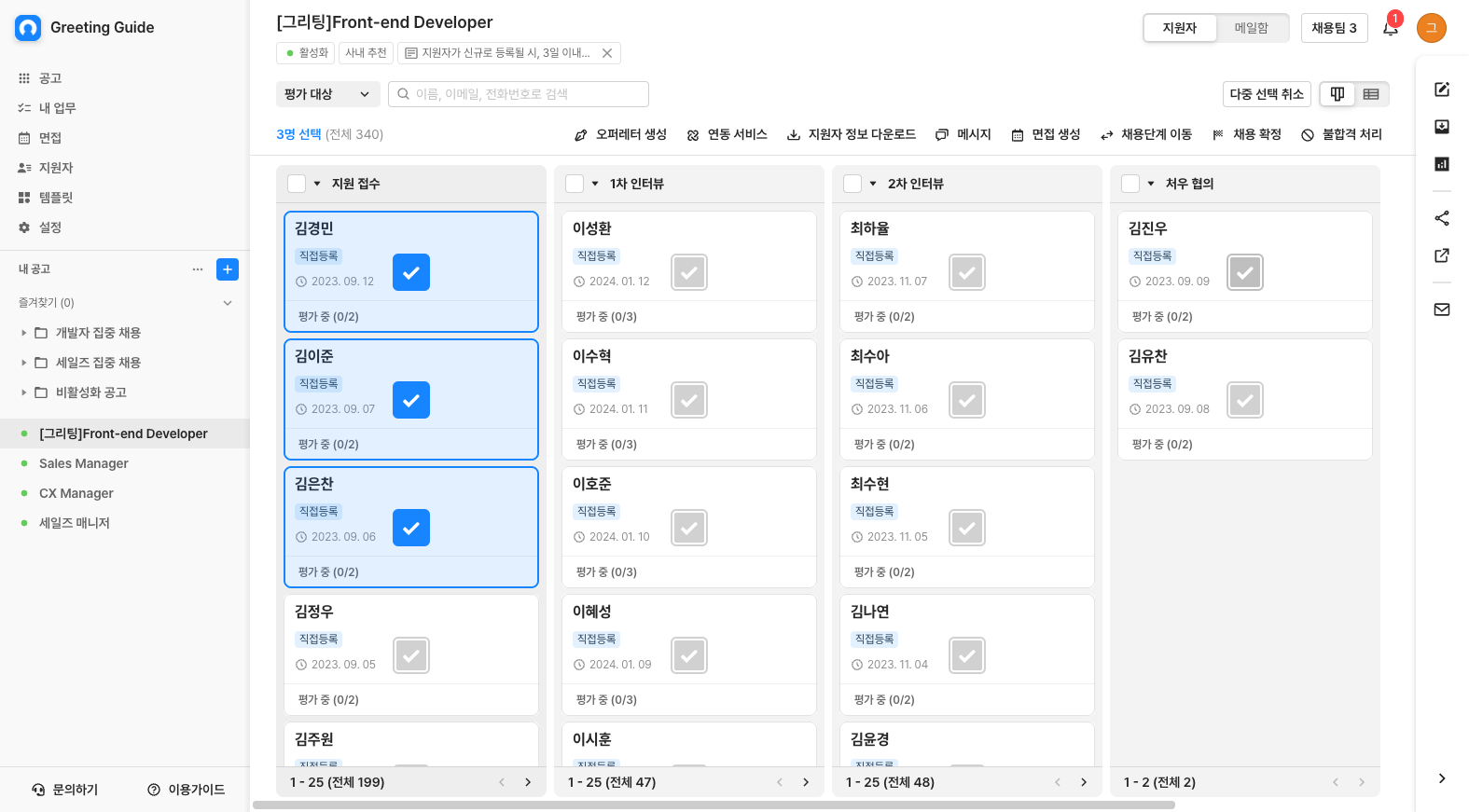
Task: Click 지원자 정보 다운로드 action
Action: [x=852, y=134]
